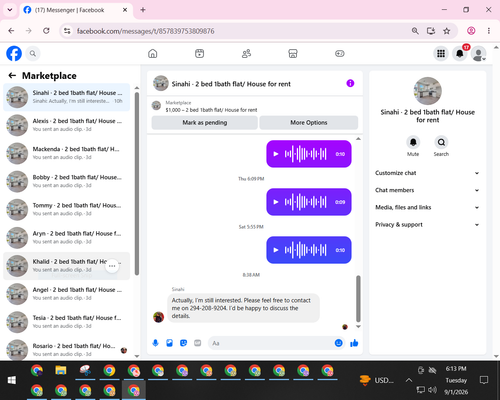Play the blue 0:10 audio clip after Sat 5:55 PM
Image resolution: width=500 pixels, height=400 pixels.
[x=276, y=250]
